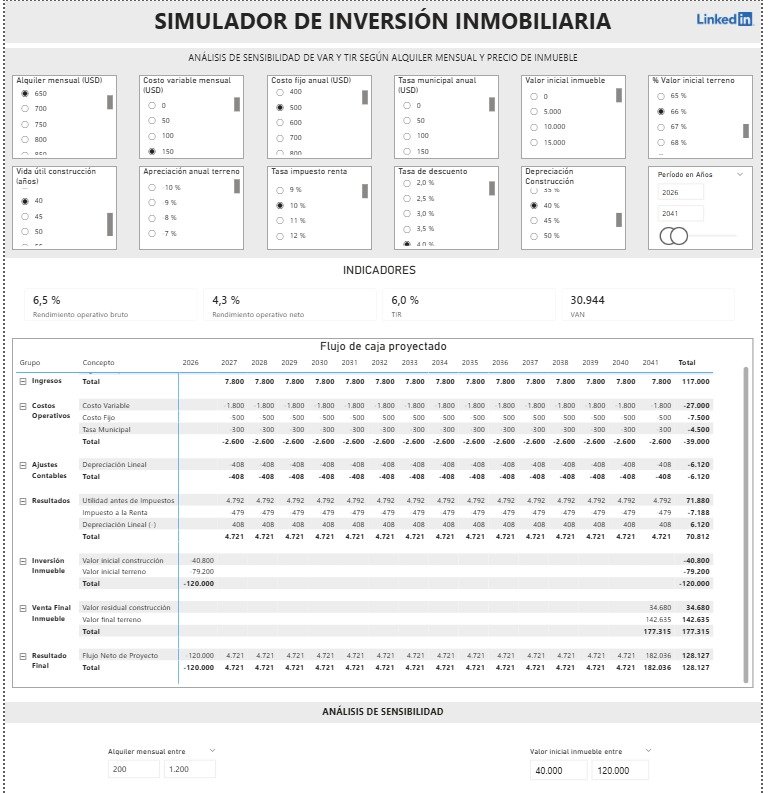Screen dimensions: 774x793
Task: Click the 2026 column header
Action: click(190, 363)
